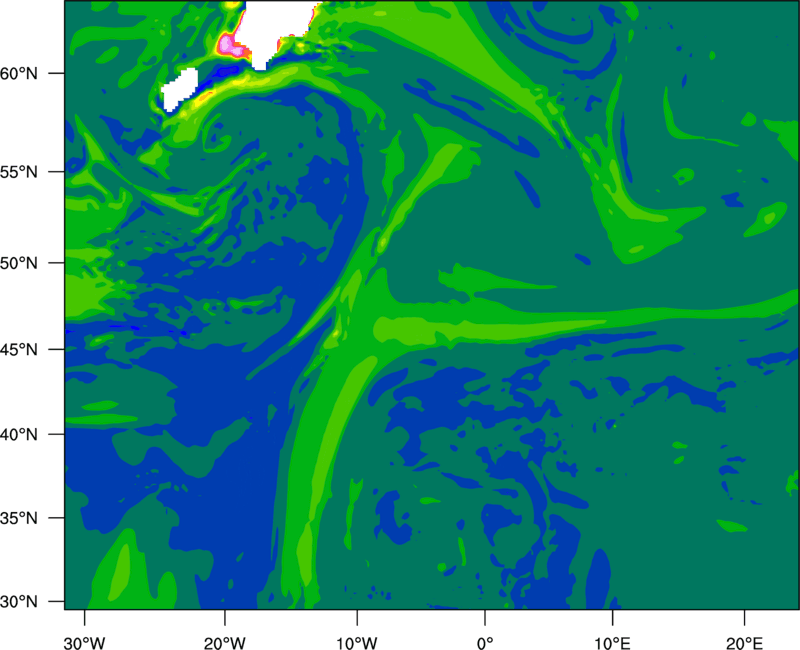The width and height of the screenshot is (800, 650).
Task: Click the small white masked patch near 59°N
Action: pos(180,90)
